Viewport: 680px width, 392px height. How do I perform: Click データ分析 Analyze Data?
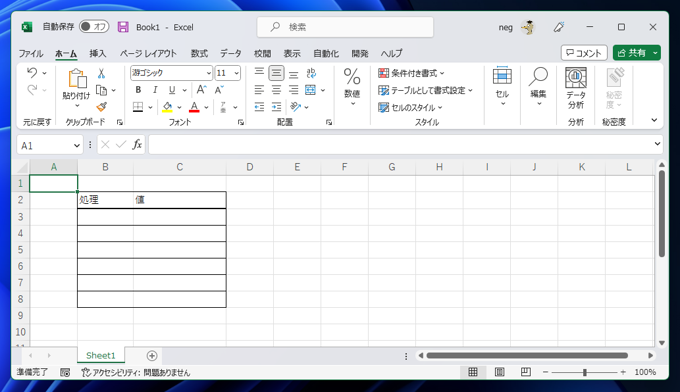(576, 88)
